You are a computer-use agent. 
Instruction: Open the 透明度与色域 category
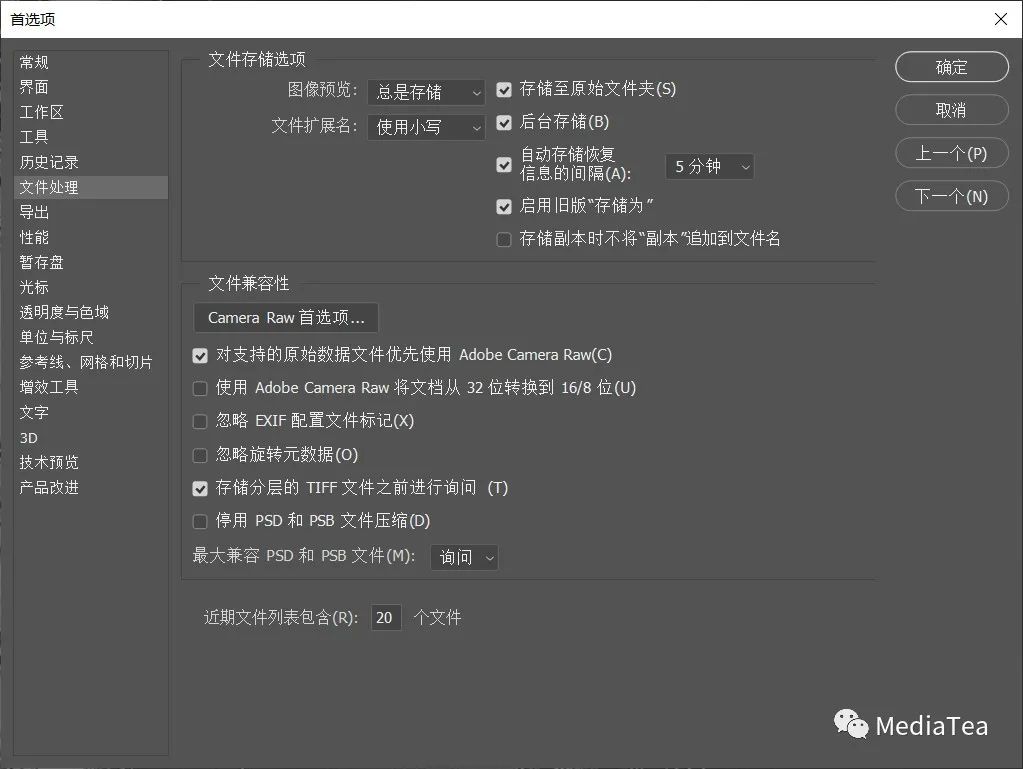point(91,312)
